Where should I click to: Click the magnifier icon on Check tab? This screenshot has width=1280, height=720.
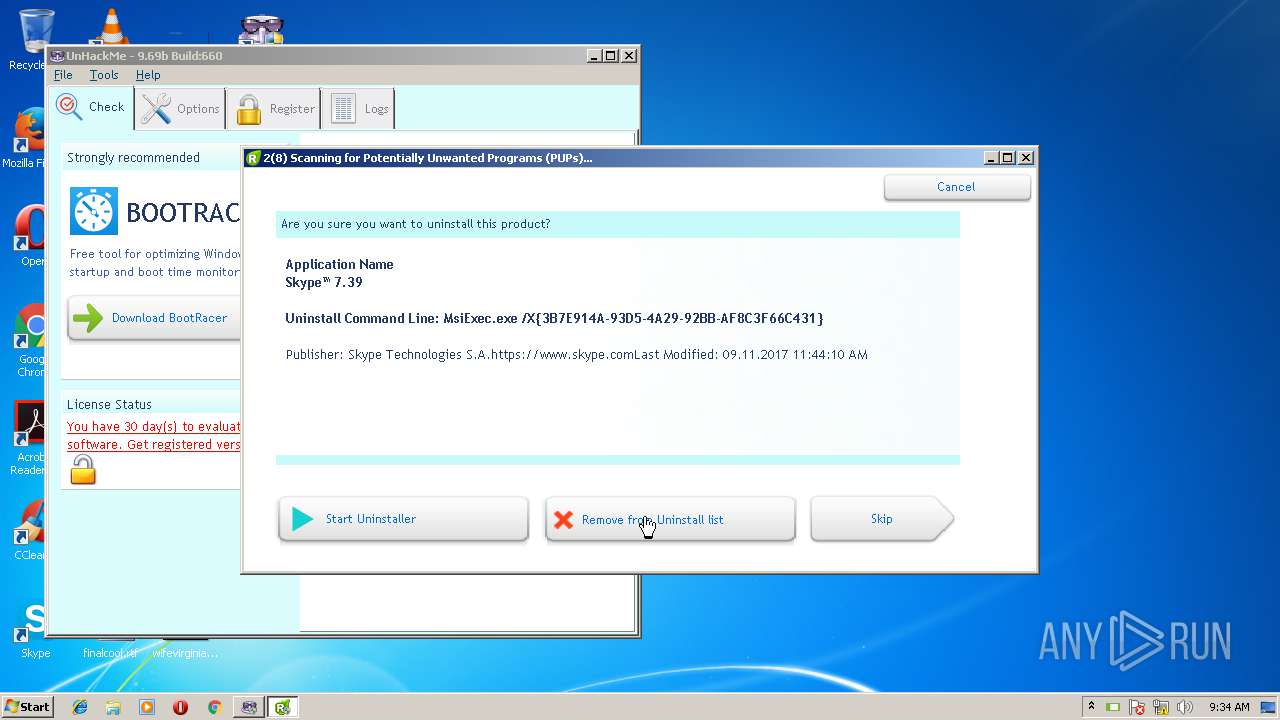point(69,107)
